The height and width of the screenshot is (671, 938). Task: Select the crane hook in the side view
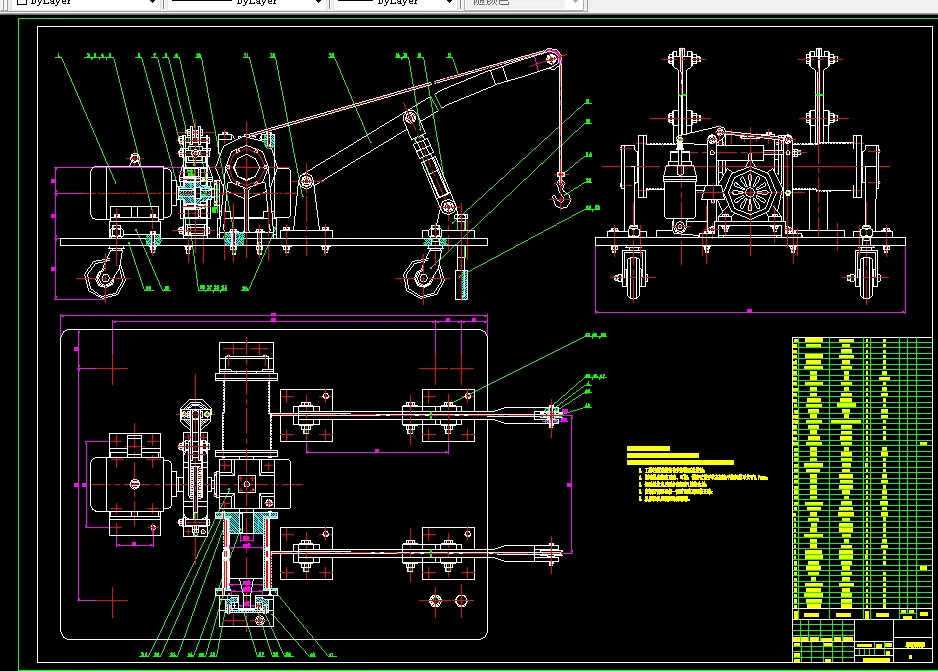(561, 193)
